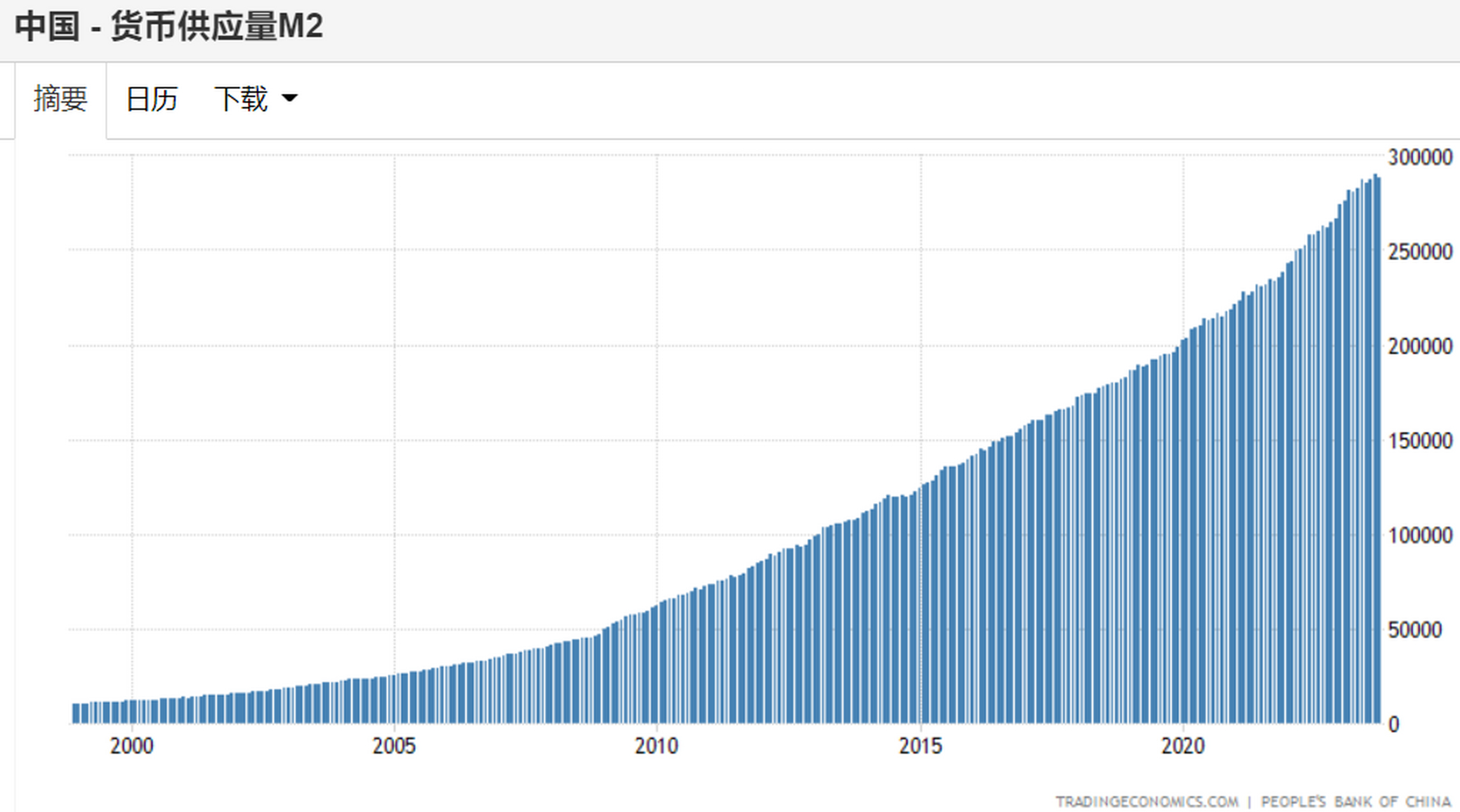The image size is (1460, 812).
Task: Click the 50000 y-axis value label
Action: point(1415,630)
